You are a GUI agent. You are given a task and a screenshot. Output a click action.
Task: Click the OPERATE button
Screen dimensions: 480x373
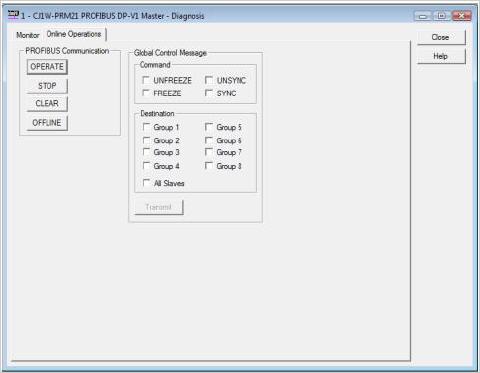[x=47, y=67]
